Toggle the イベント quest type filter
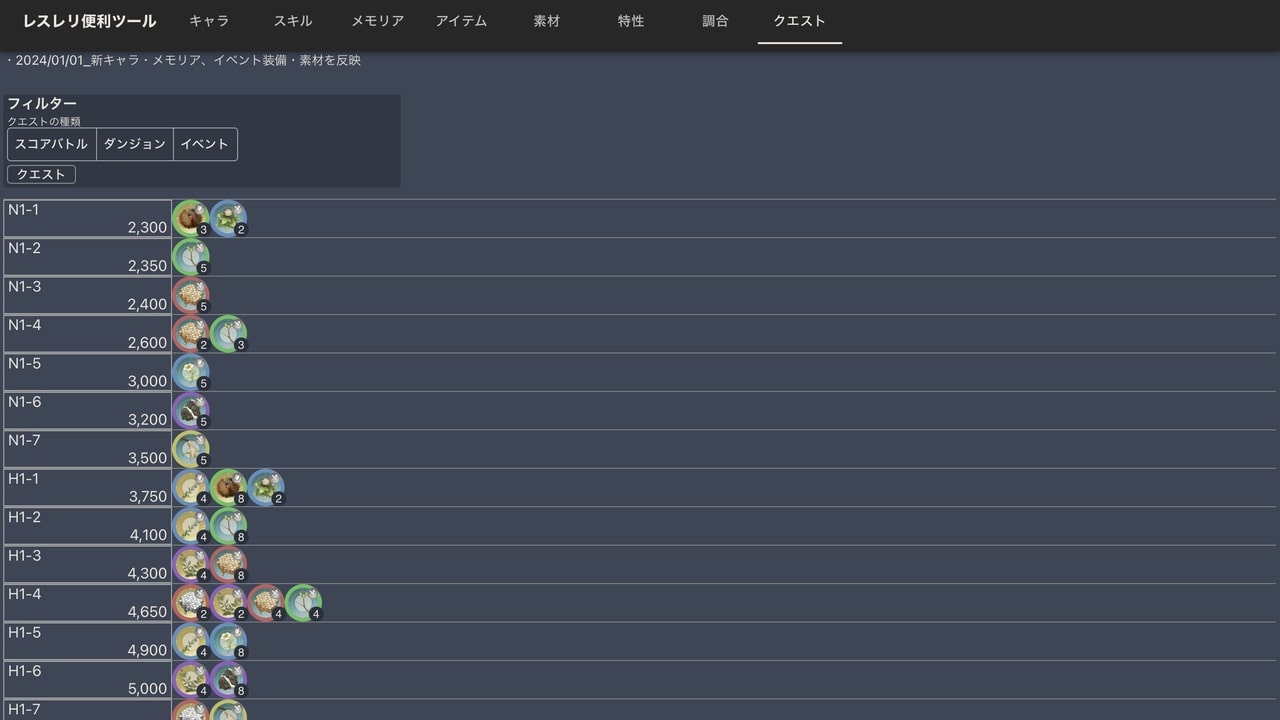Image resolution: width=1280 pixels, height=720 pixels. 205,144
